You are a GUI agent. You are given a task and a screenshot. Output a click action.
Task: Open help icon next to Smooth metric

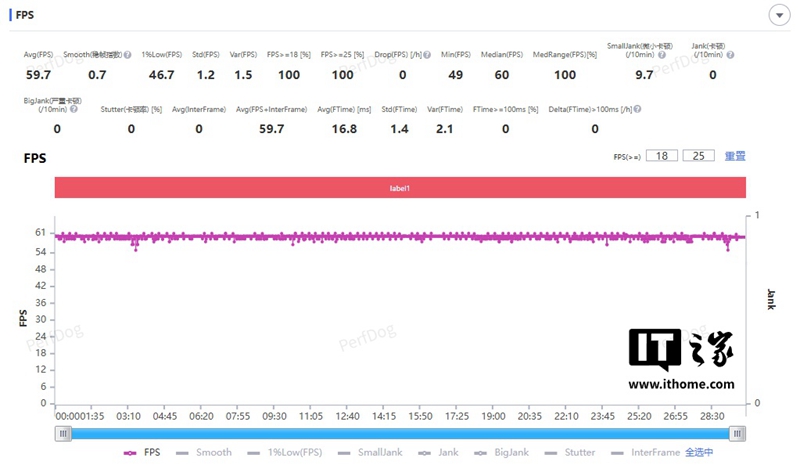point(128,55)
